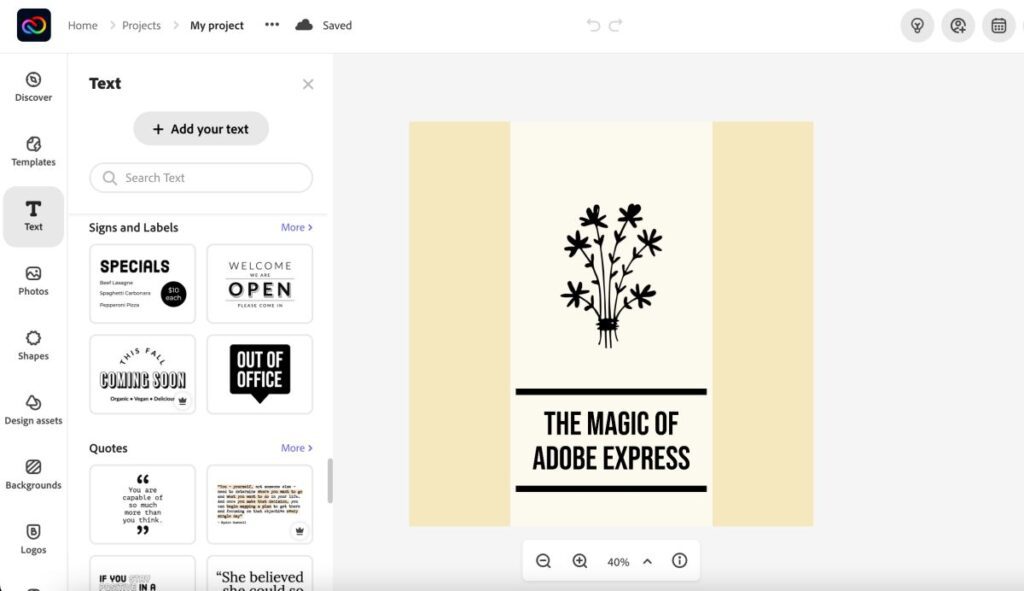1024x591 pixels.
Task: Select the OUT OF OFFICE template thumbnail
Action: coord(259,374)
